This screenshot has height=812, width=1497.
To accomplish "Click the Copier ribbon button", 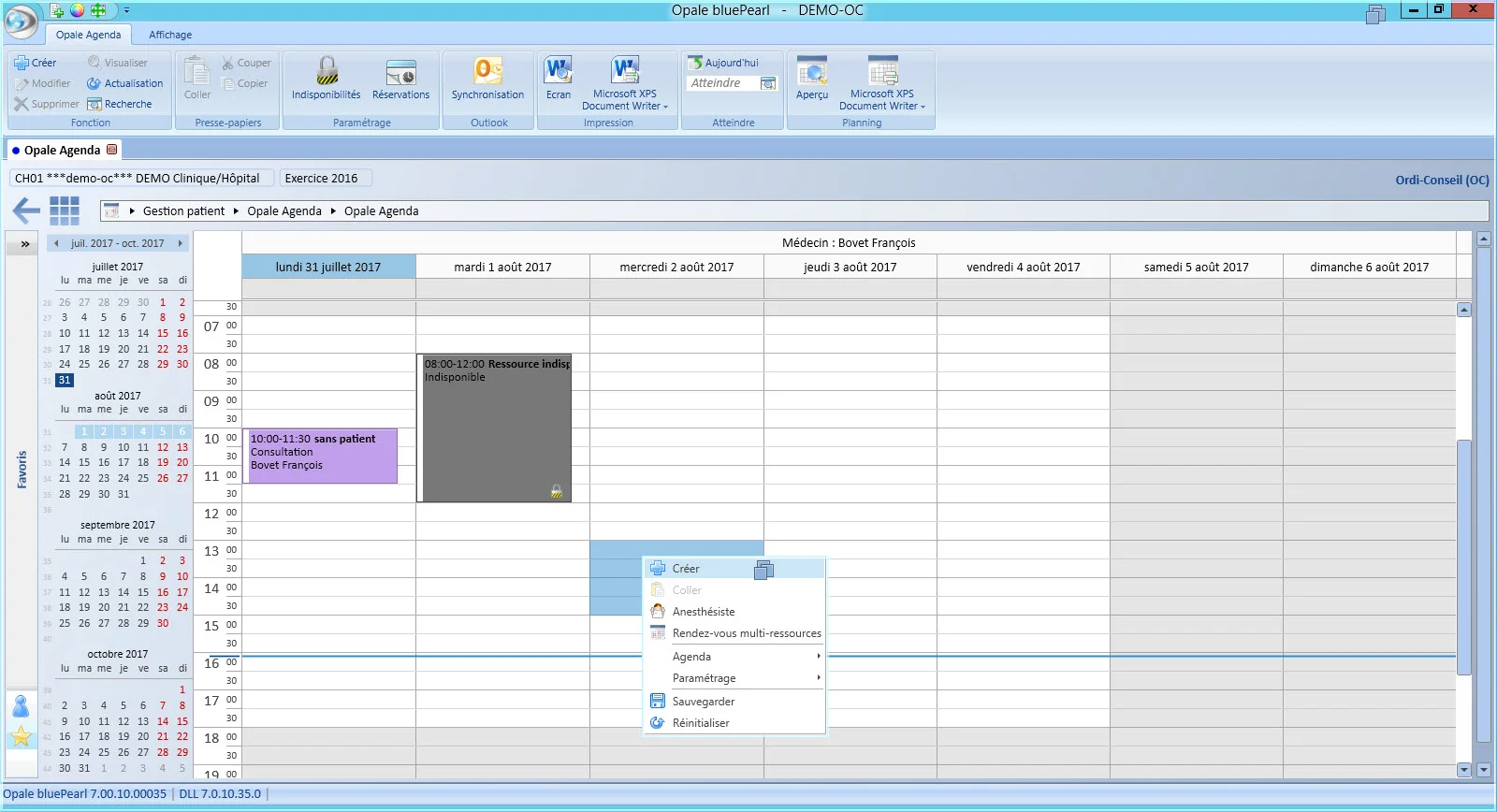I will point(245,83).
